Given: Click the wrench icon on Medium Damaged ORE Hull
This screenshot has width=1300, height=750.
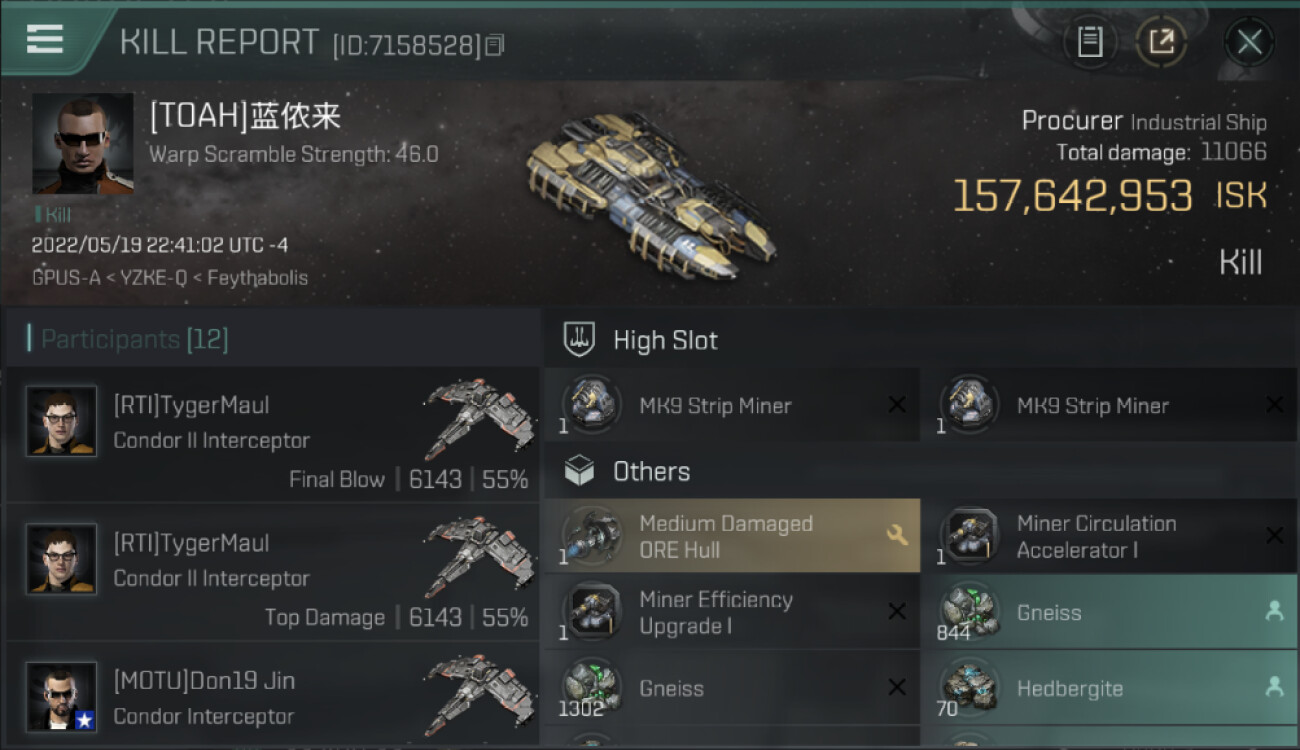Looking at the screenshot, I should [x=897, y=536].
